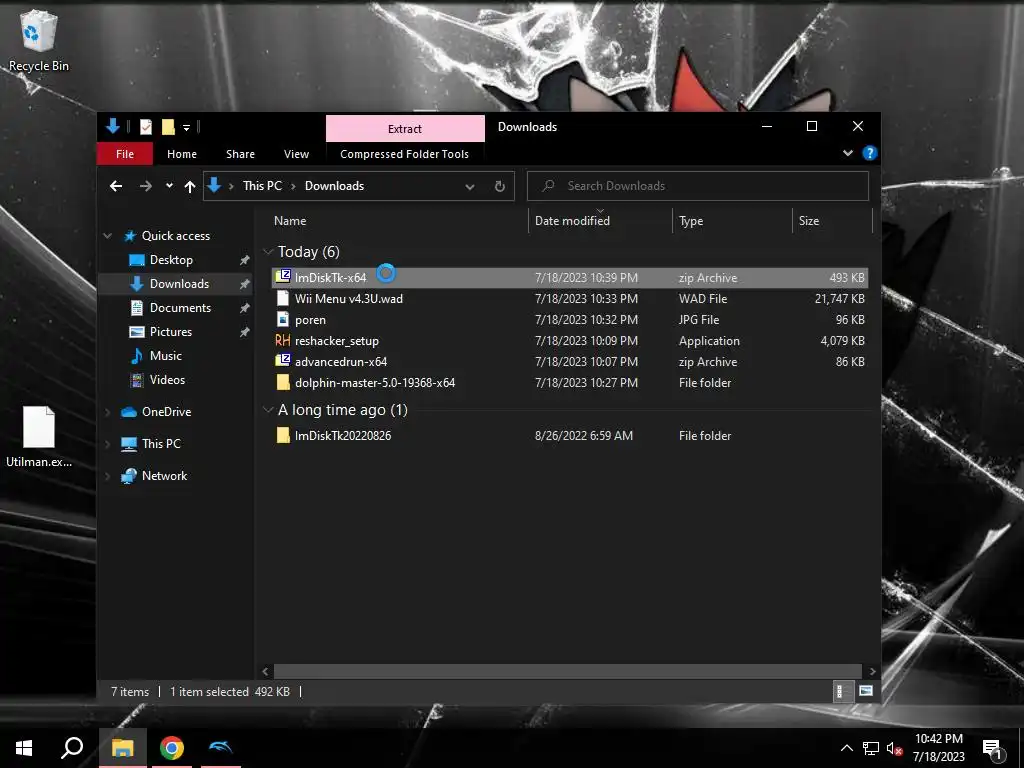1024x768 pixels.
Task: Sort by the Name column header
Action: coord(290,221)
